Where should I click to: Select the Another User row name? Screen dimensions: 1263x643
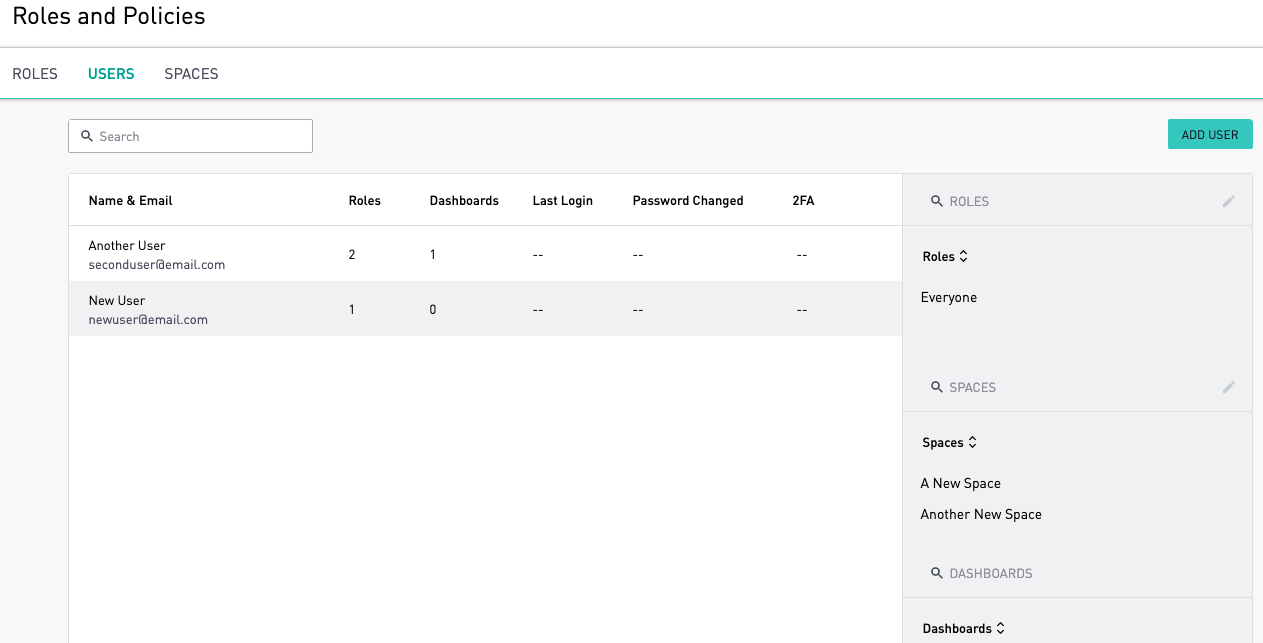(127, 245)
